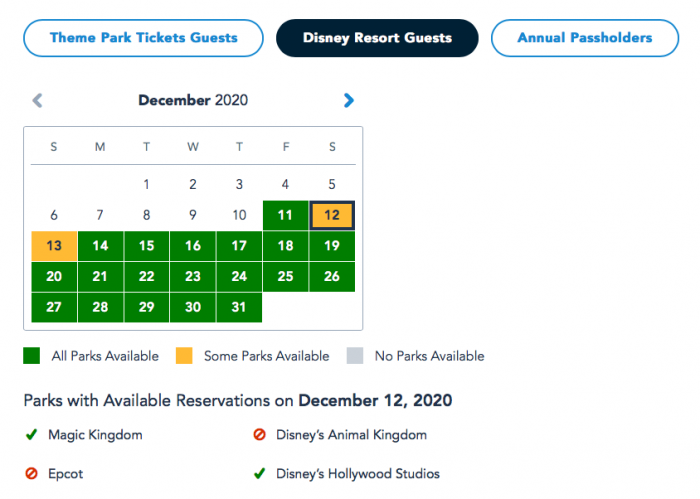Image resolution: width=700 pixels, height=499 pixels.
Task: Pick December 25 on the calendar
Action: (x=285, y=276)
